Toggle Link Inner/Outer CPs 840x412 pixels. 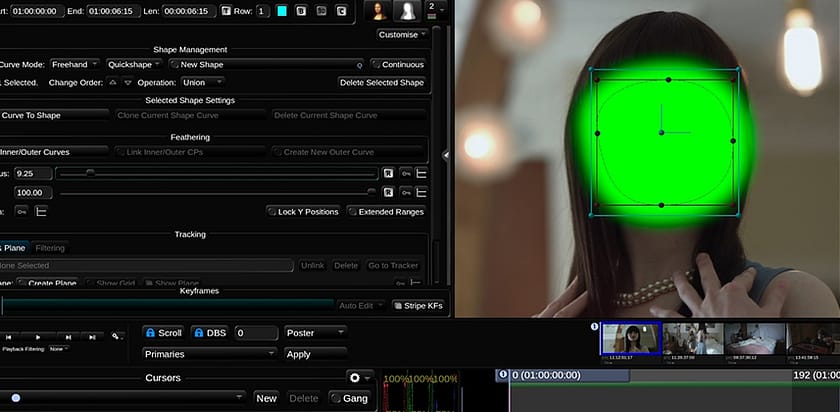click(190, 152)
